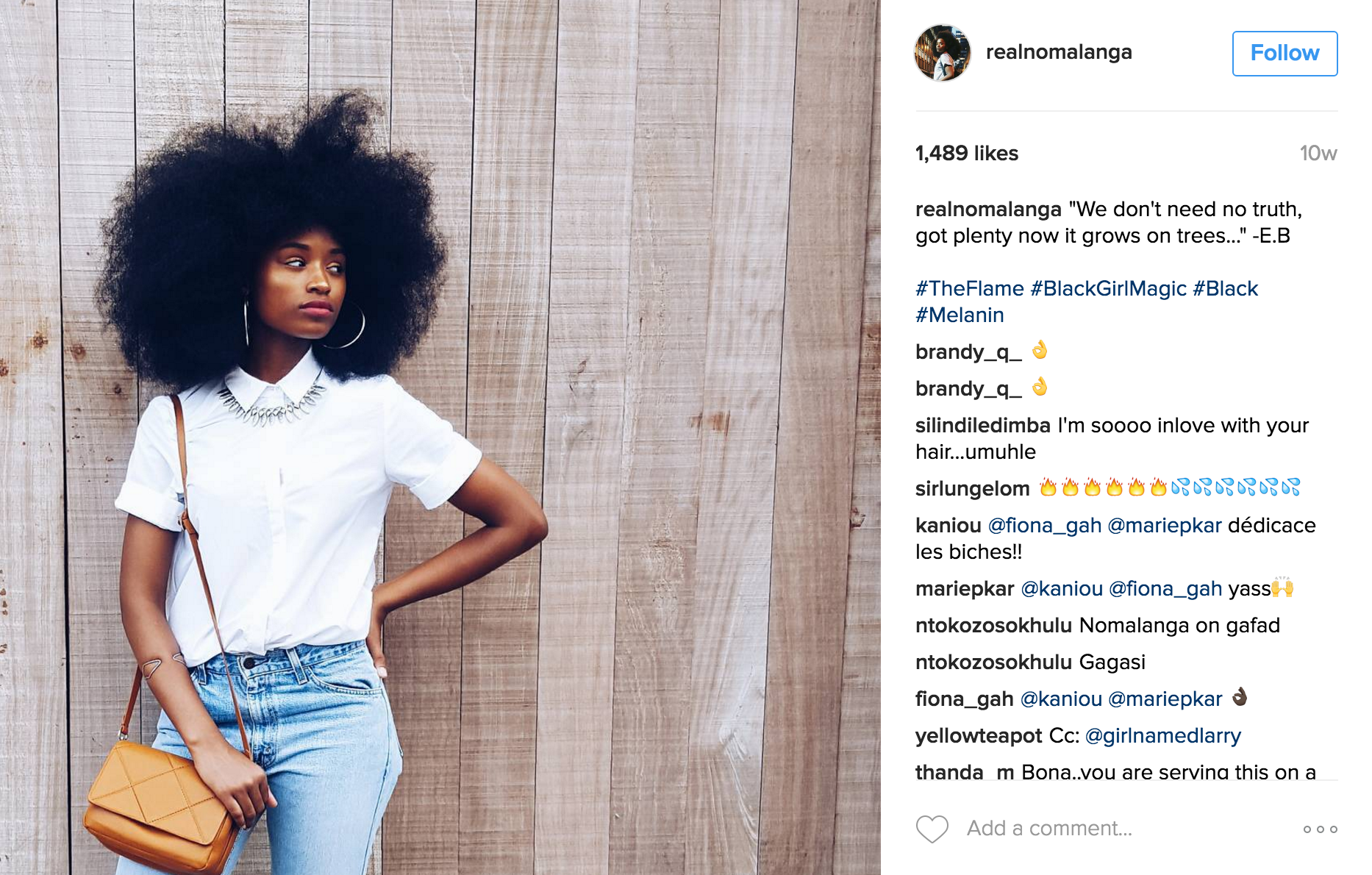The image size is (1372, 875).
Task: Open yellowteapot's profile
Action: (x=979, y=735)
